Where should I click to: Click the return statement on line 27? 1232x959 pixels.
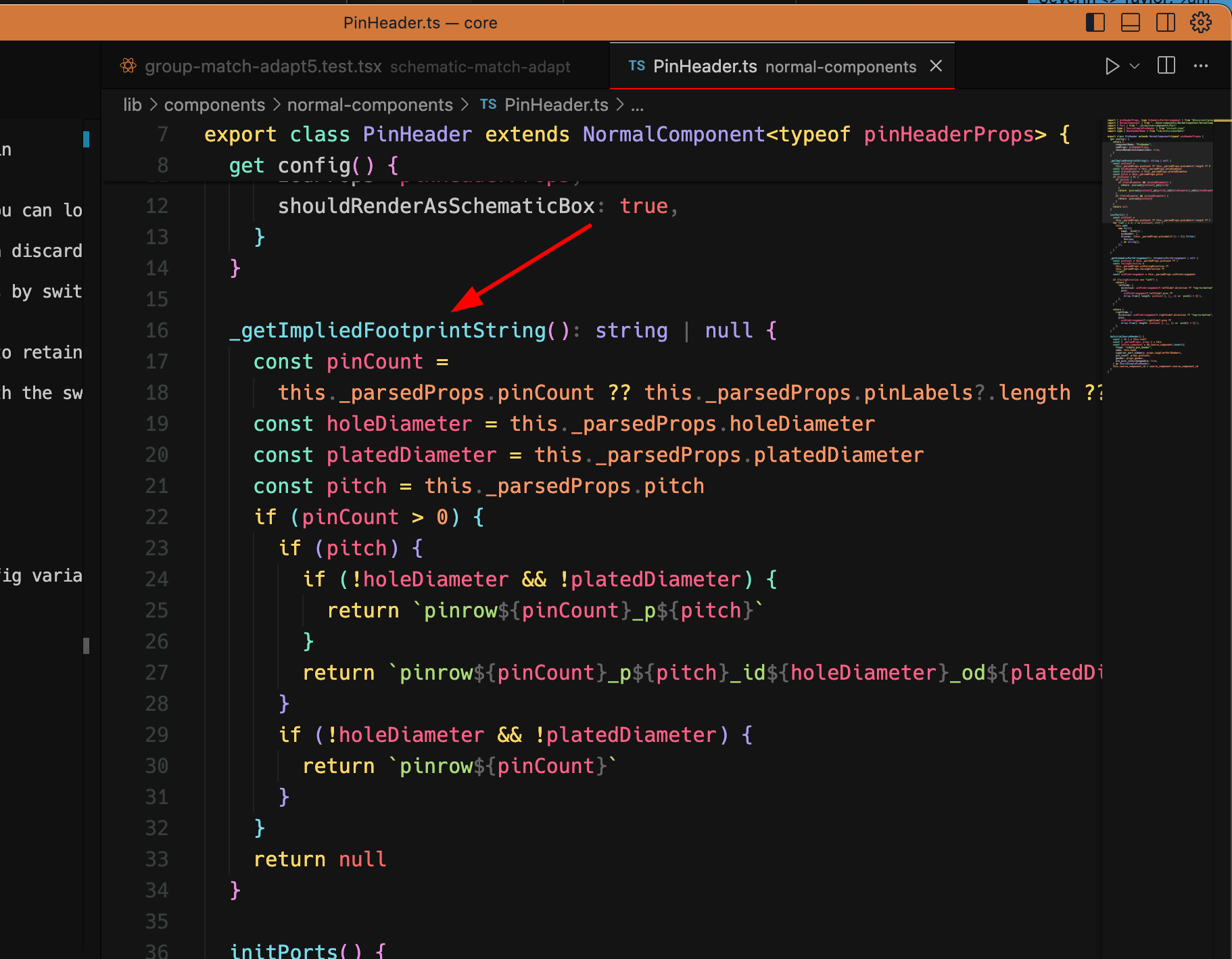702,673
